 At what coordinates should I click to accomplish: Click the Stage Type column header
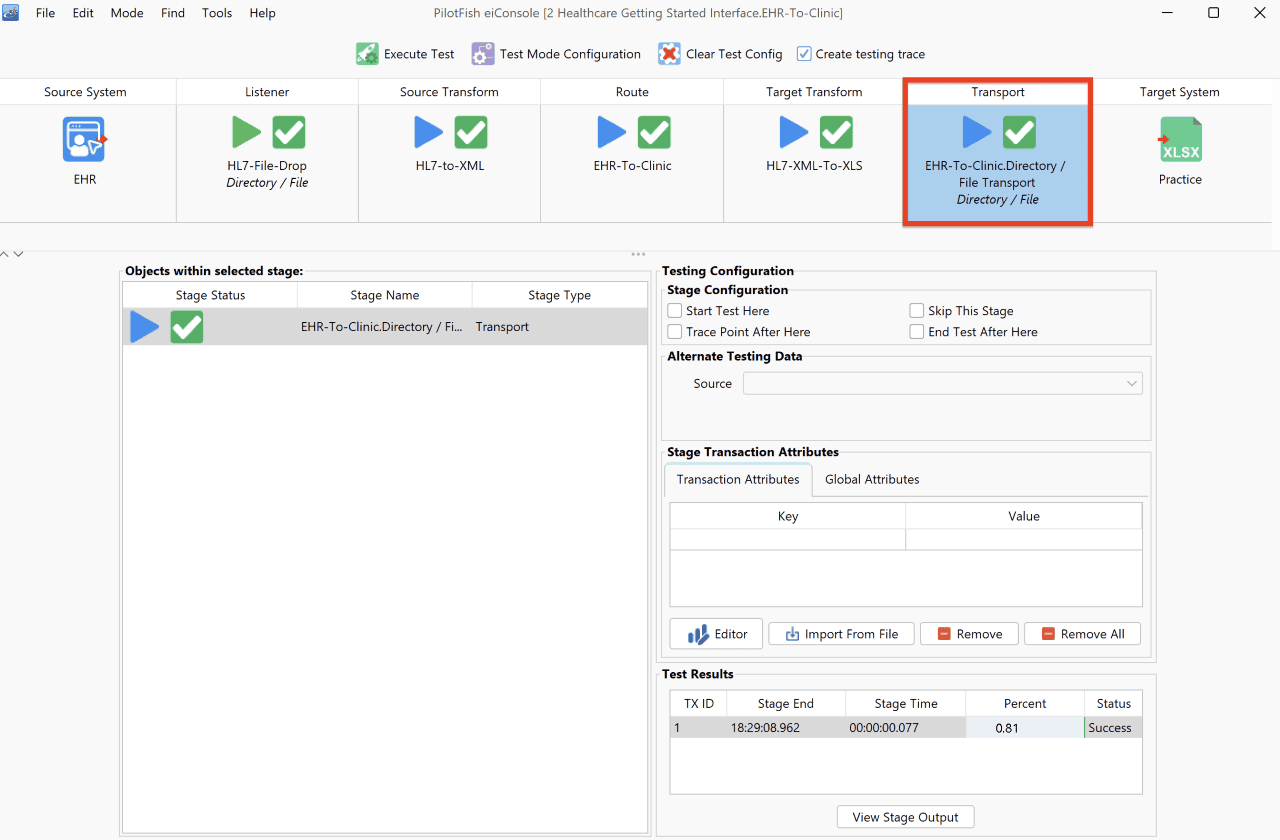tap(560, 295)
